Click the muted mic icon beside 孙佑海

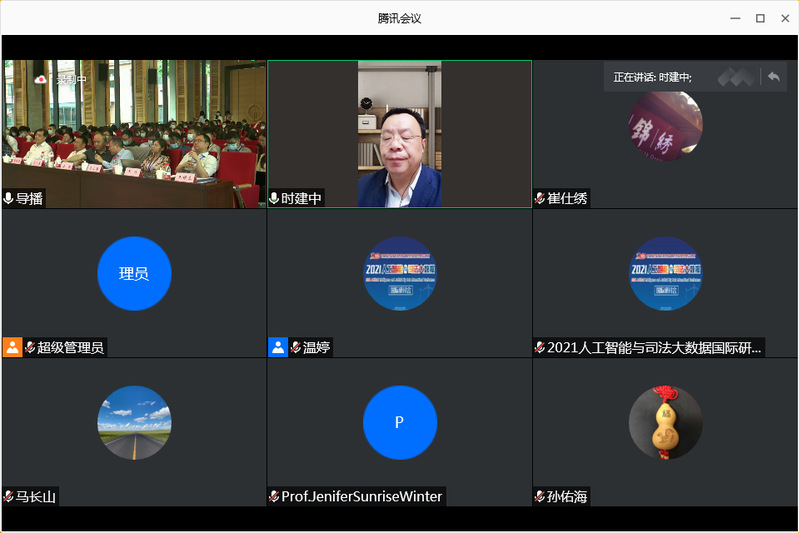tap(540, 496)
